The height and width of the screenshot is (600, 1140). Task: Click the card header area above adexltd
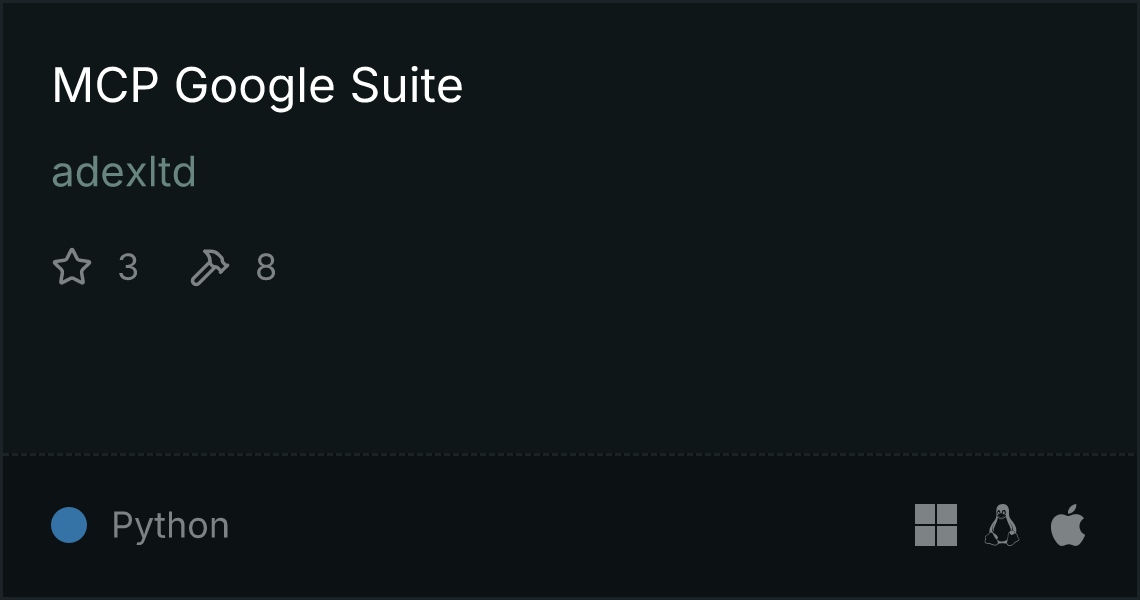[257, 86]
